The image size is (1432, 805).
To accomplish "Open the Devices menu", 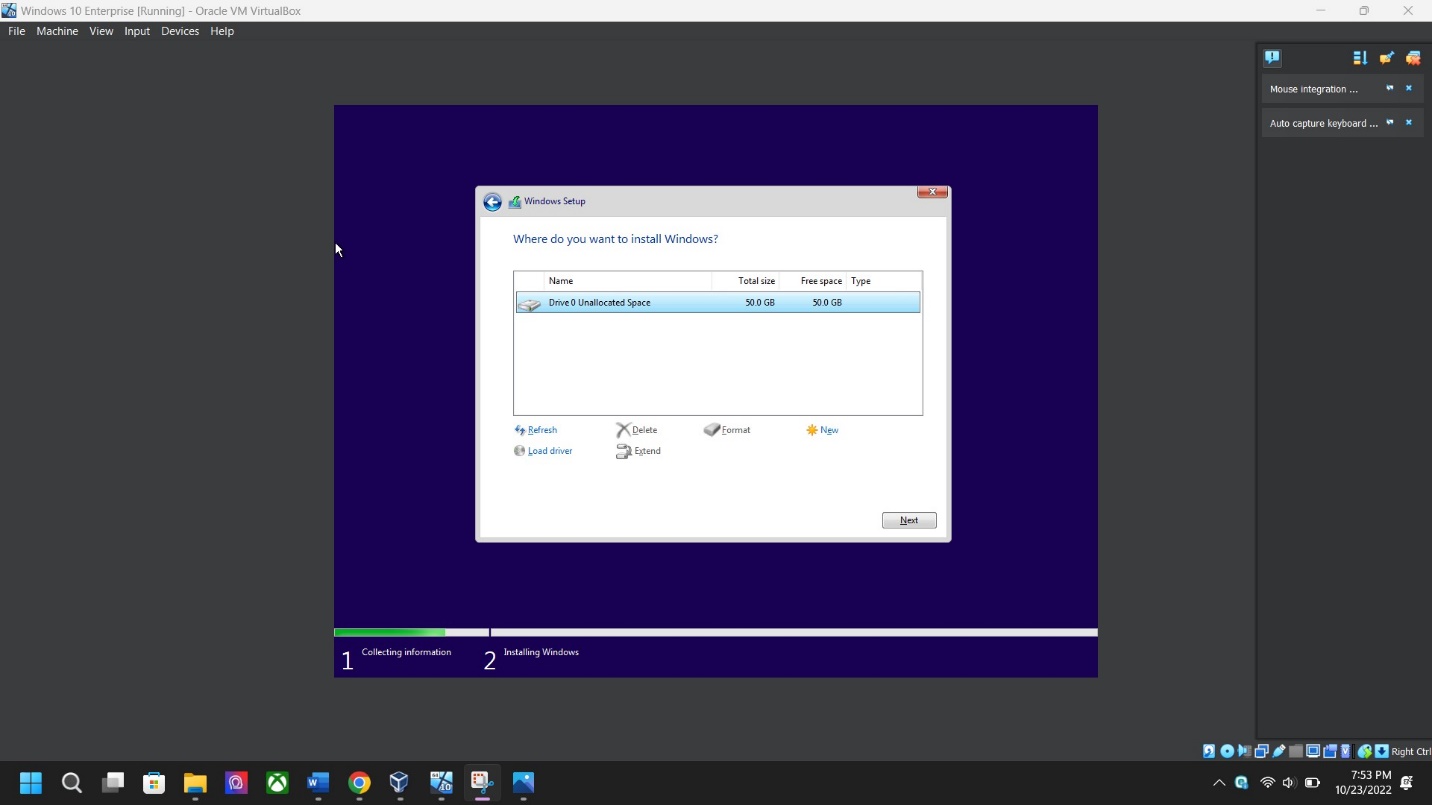I will [180, 31].
